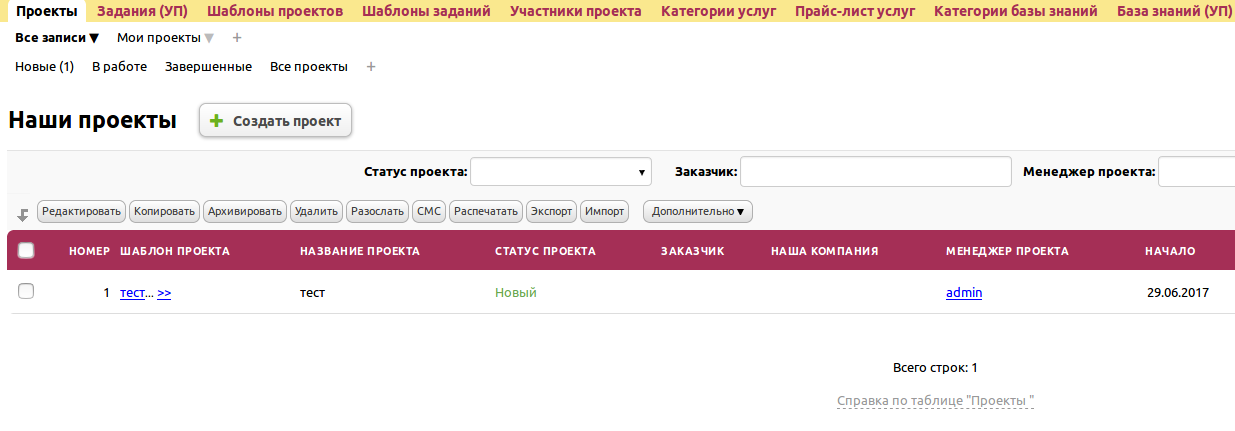1235x431 pixels.
Task: Click the plus icon after Мои проекты
Action: click(237, 38)
